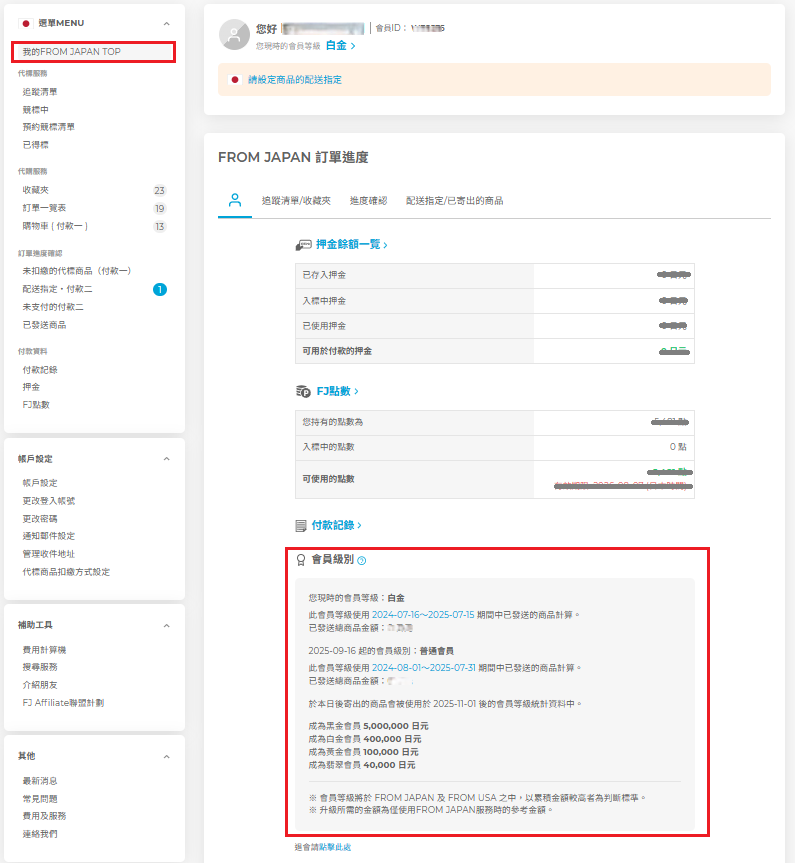Click the 13 count badge for 購物車
The width and height of the screenshot is (795, 863).
[x=159, y=227]
